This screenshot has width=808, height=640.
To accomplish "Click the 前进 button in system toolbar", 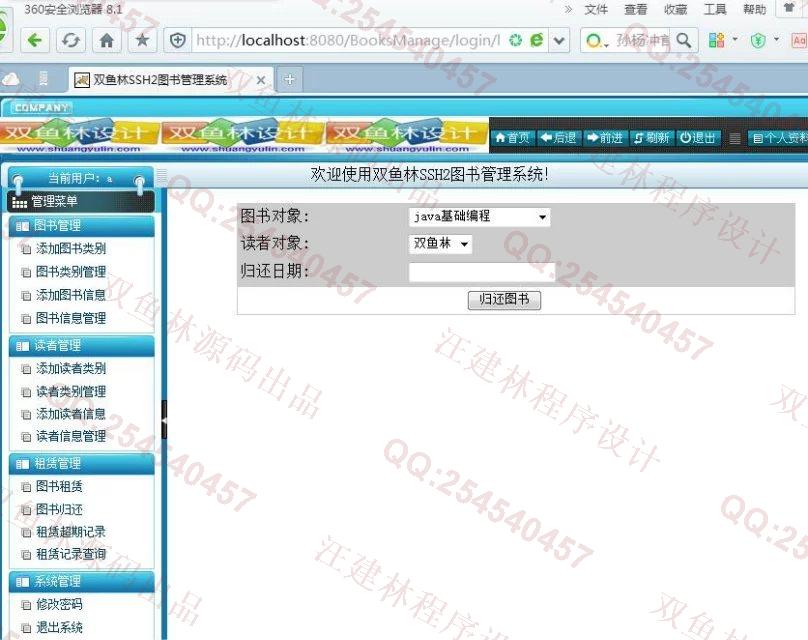I will click(x=605, y=138).
